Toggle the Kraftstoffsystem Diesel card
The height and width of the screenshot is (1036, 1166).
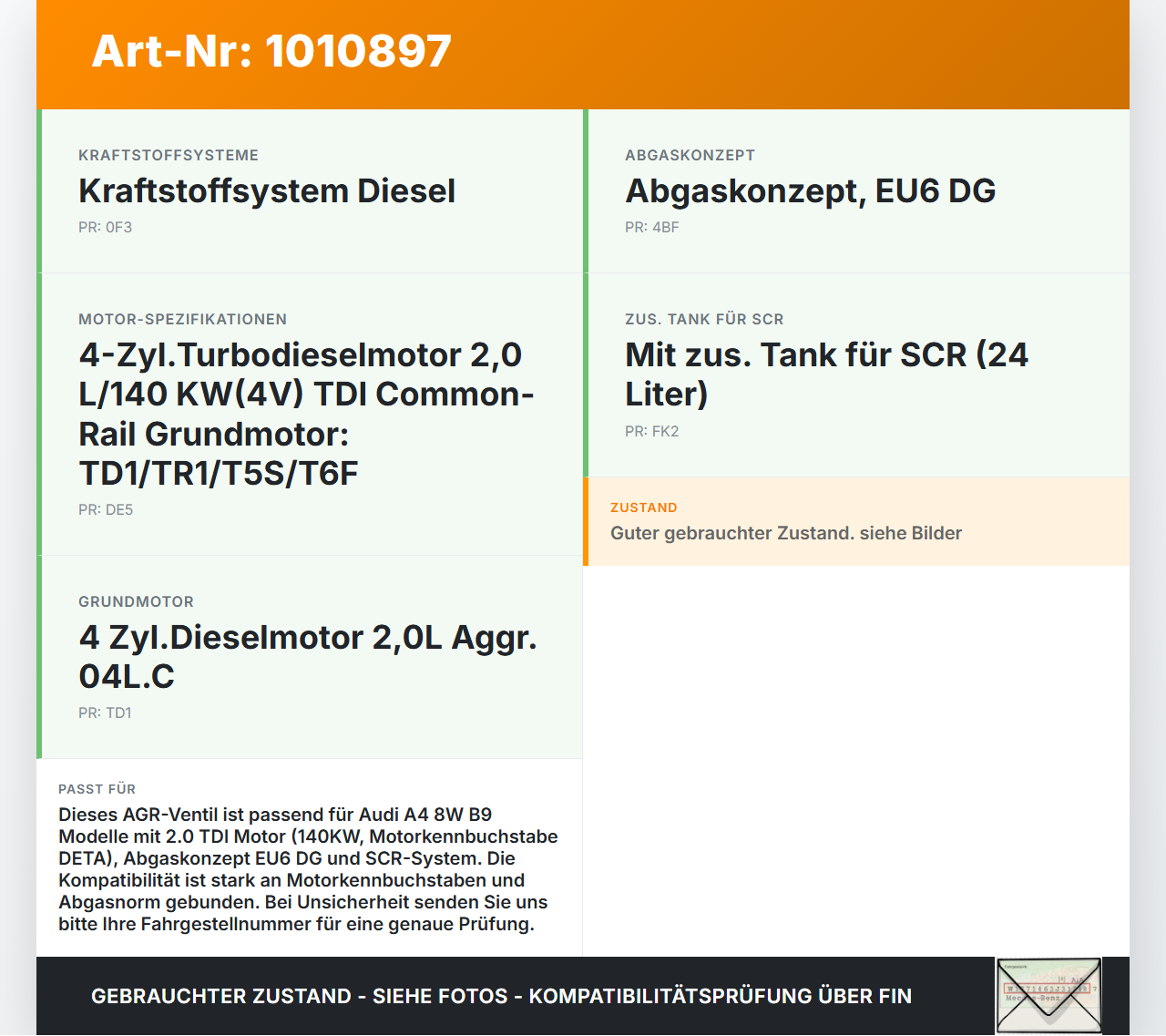click(310, 190)
